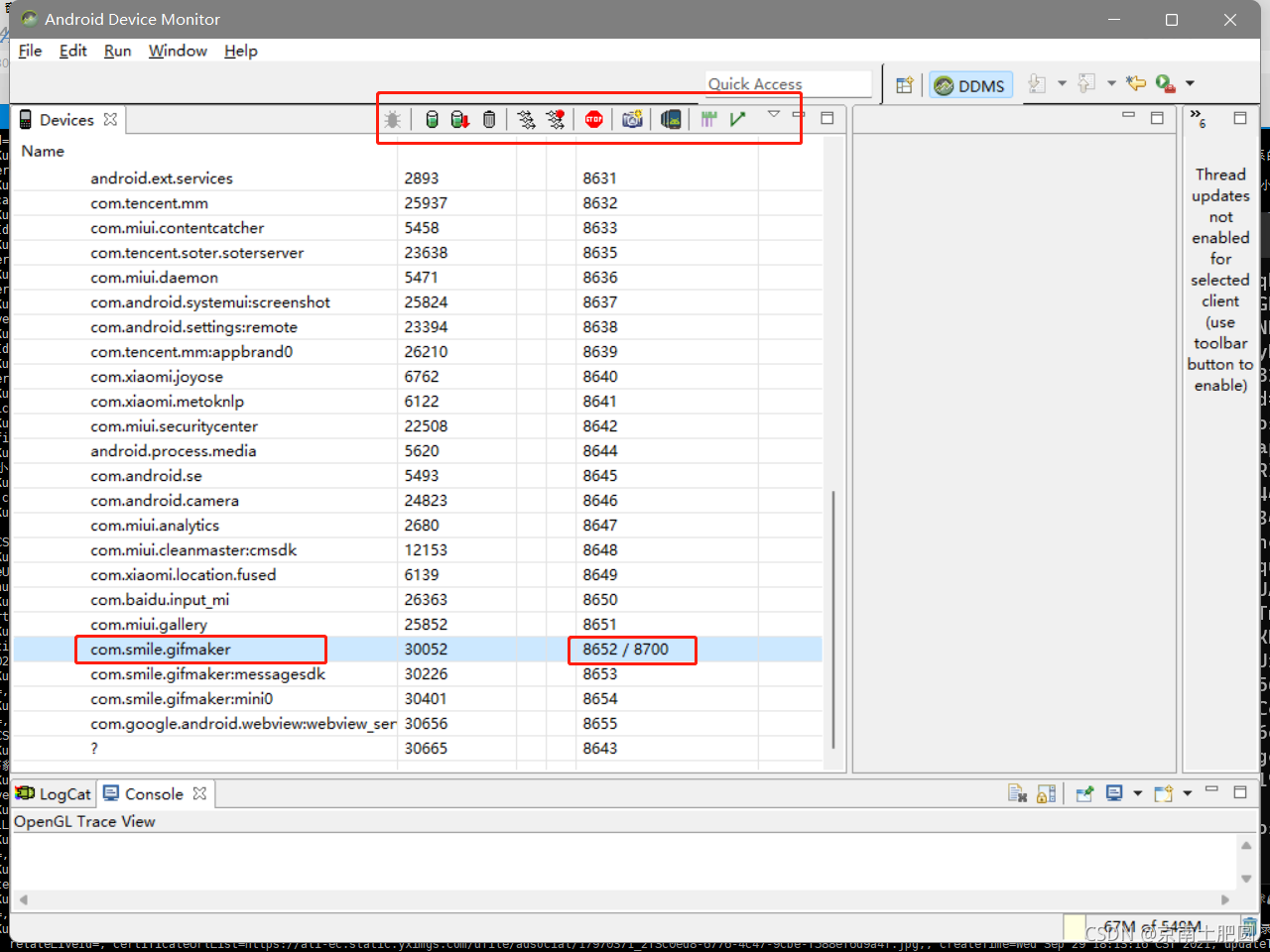Open the Edit menu
Viewport: 1270px width, 952px height.
[x=73, y=51]
